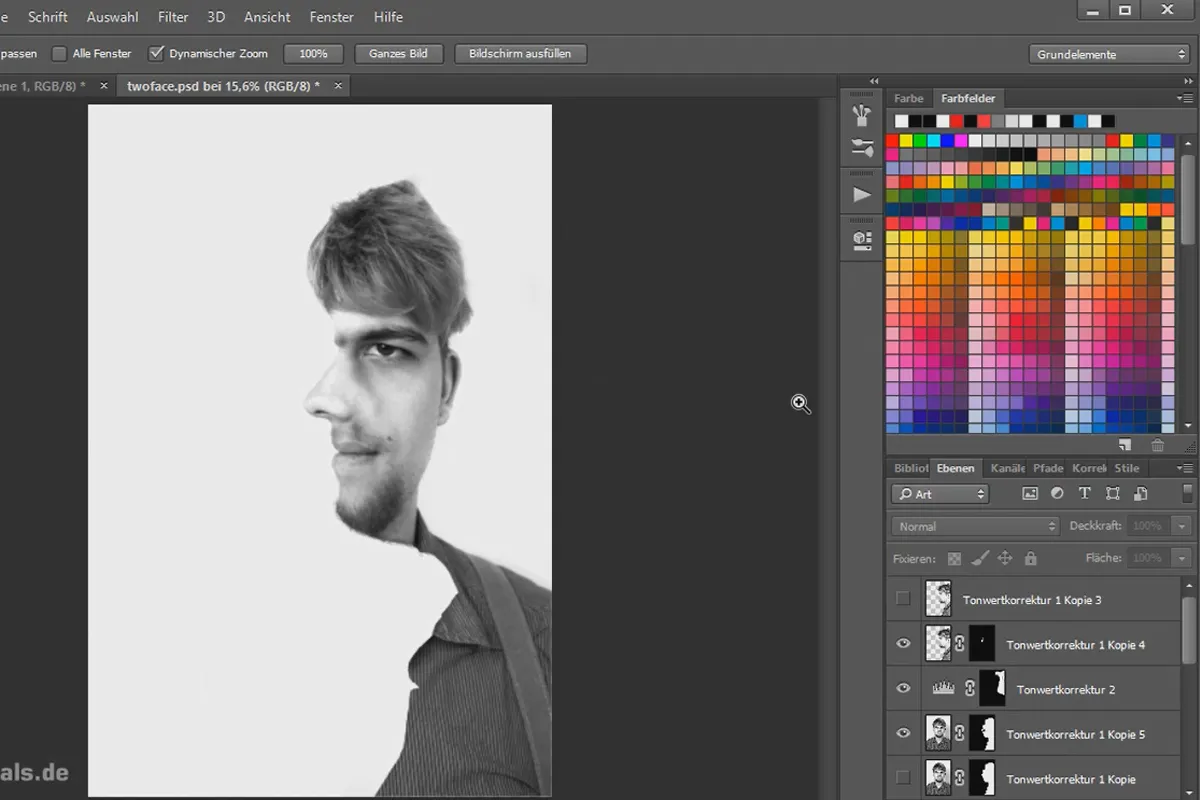Image resolution: width=1200 pixels, height=800 pixels.
Task: Open the Grundelemente workspace dropdown
Action: tap(1108, 55)
